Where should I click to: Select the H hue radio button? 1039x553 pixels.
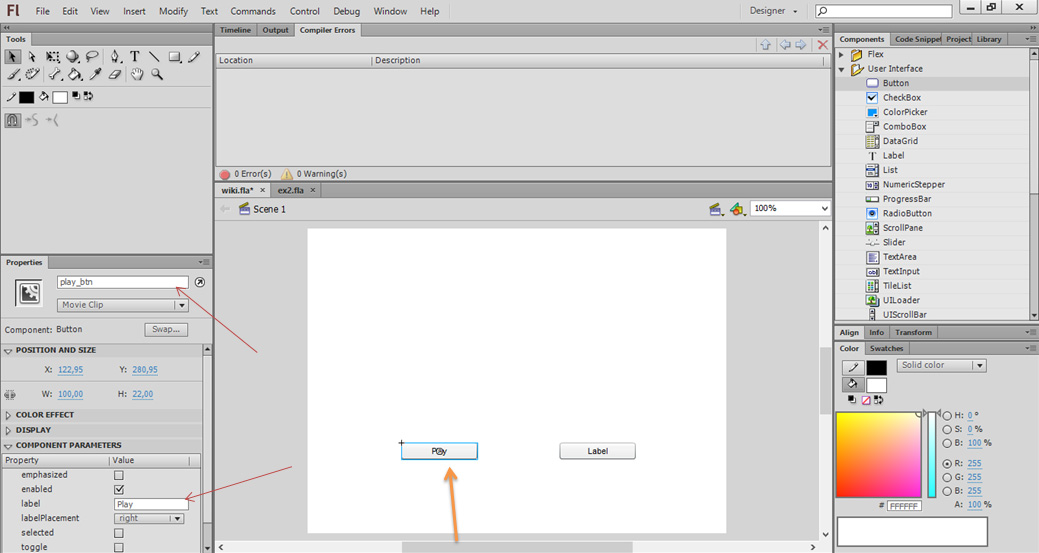click(x=947, y=415)
